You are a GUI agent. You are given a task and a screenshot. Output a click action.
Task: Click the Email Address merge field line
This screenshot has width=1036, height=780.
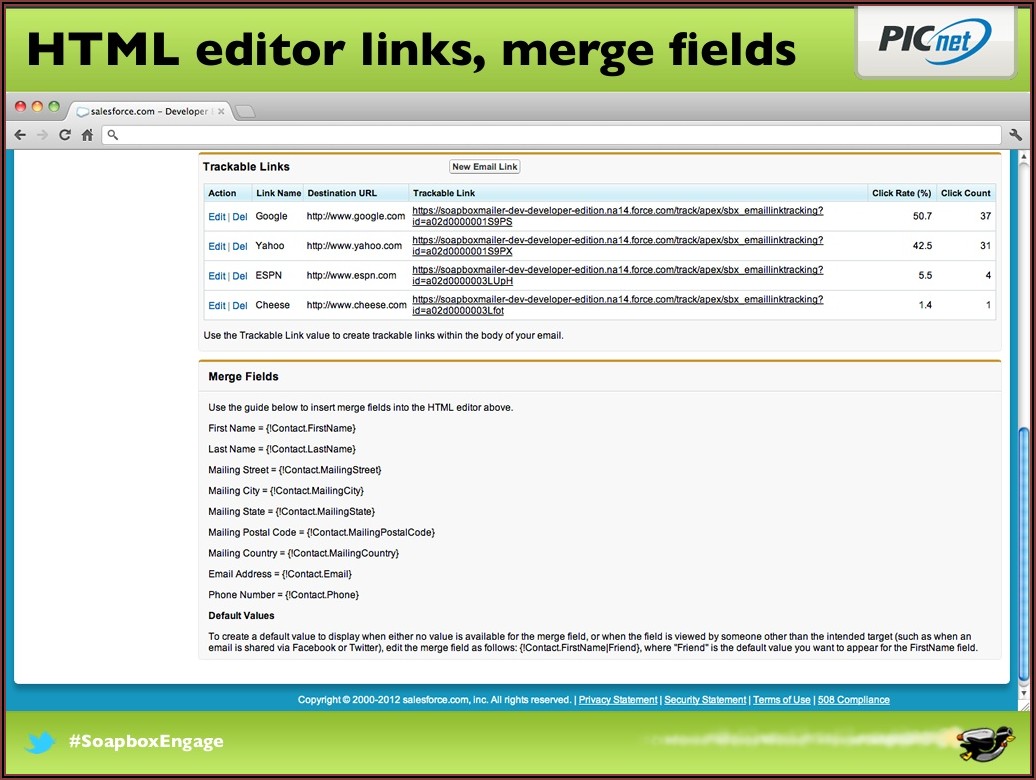point(280,574)
